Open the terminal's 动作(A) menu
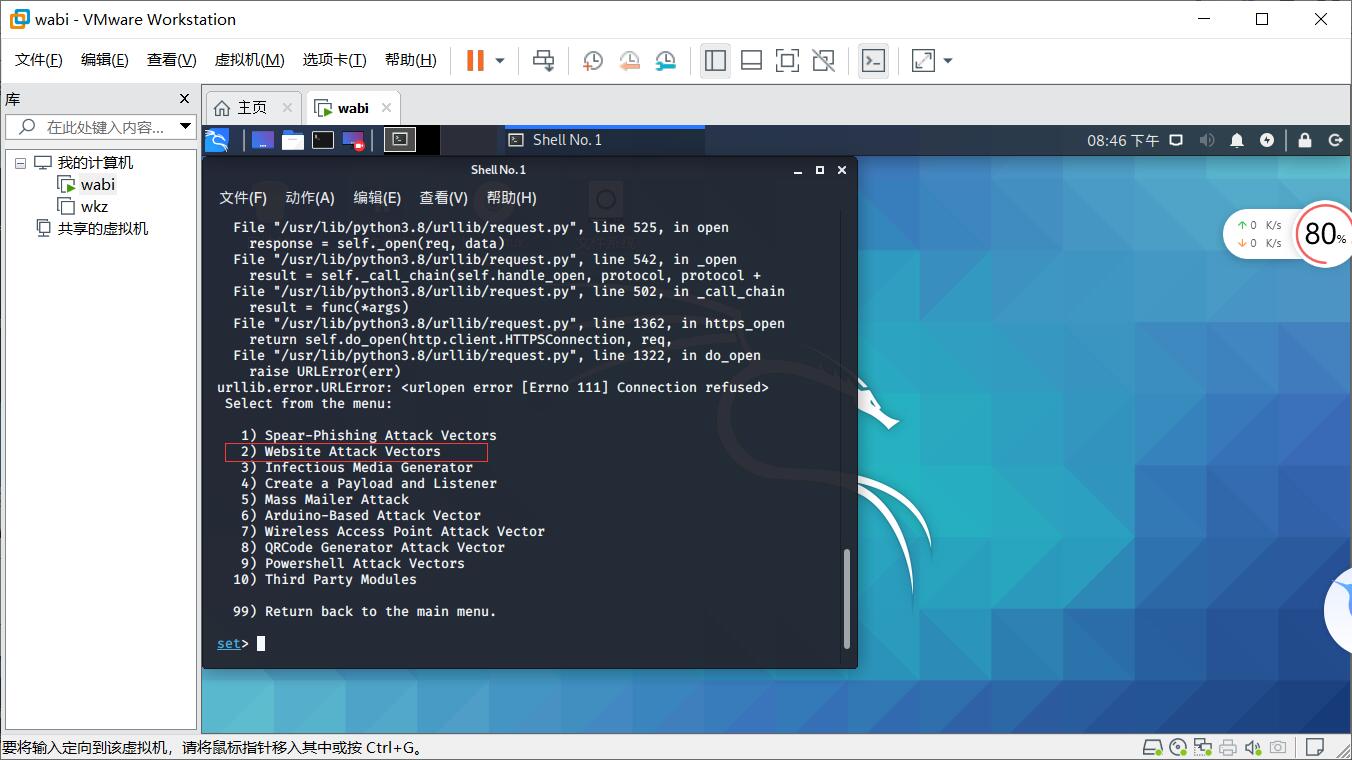Screen dimensions: 1352x760 tap(310, 198)
